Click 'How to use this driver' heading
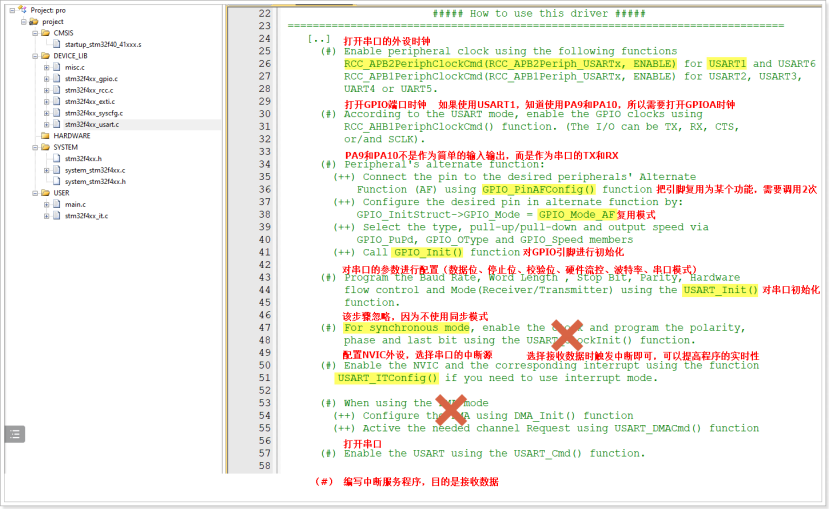 (x=539, y=13)
